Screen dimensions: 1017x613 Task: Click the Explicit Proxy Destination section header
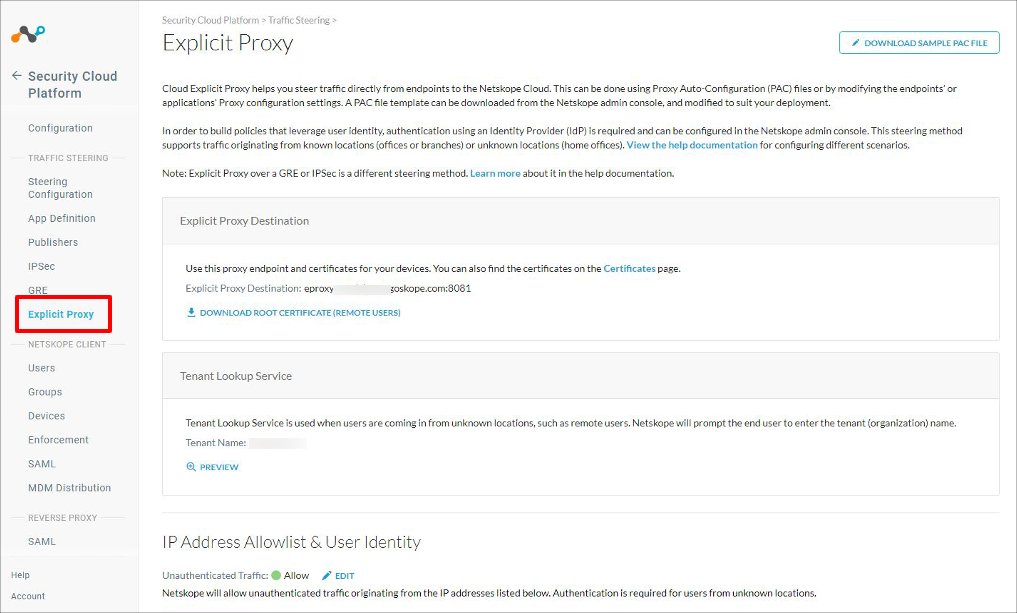point(580,221)
